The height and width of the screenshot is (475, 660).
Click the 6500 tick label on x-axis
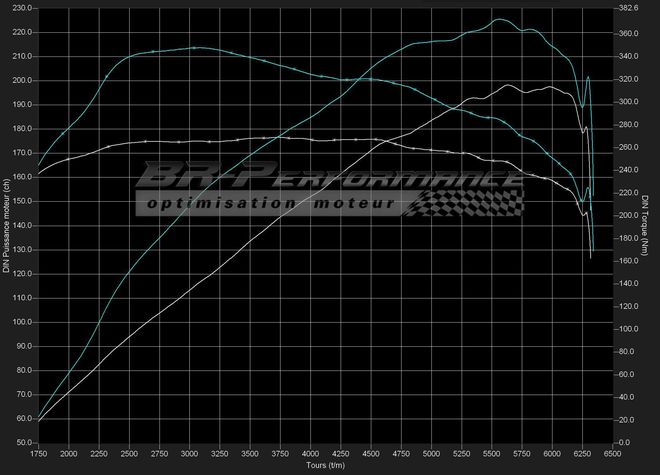tap(614, 454)
